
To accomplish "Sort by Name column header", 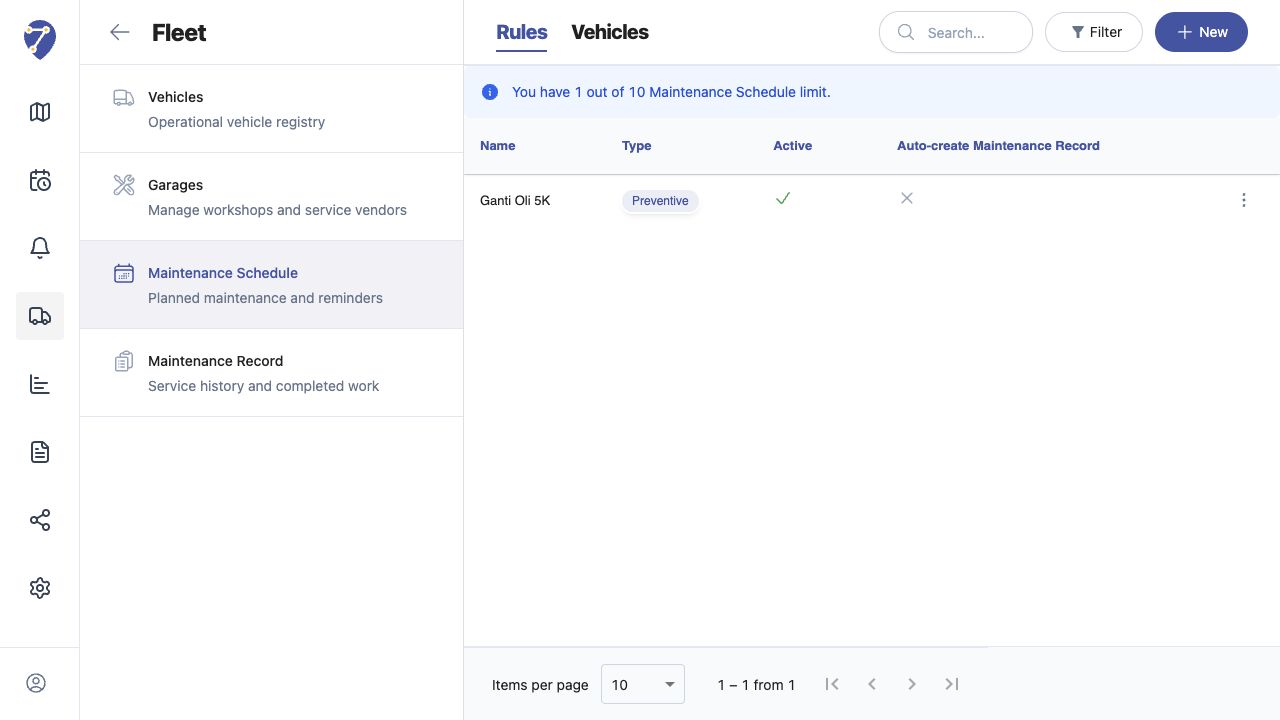I will click(498, 145).
